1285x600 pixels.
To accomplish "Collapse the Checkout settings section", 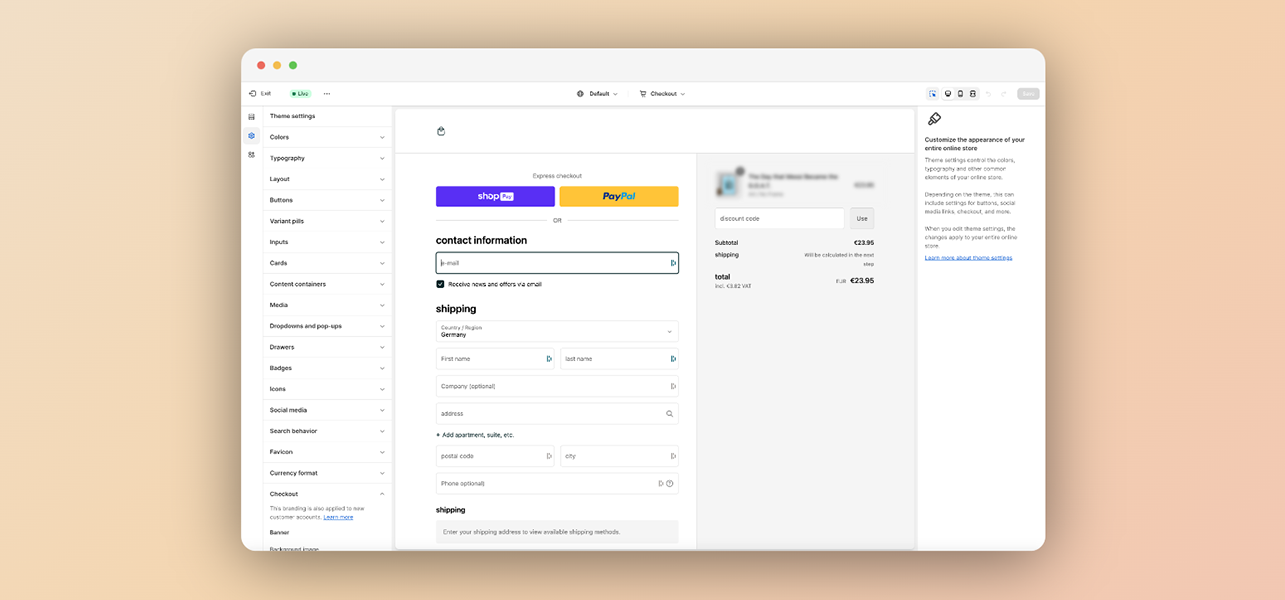I will [x=327, y=494].
